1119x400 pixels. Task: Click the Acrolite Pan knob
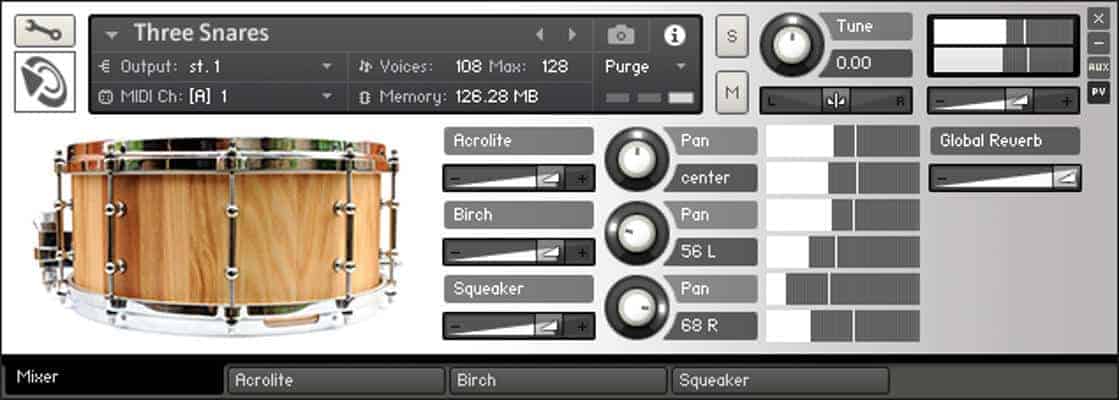[636, 159]
